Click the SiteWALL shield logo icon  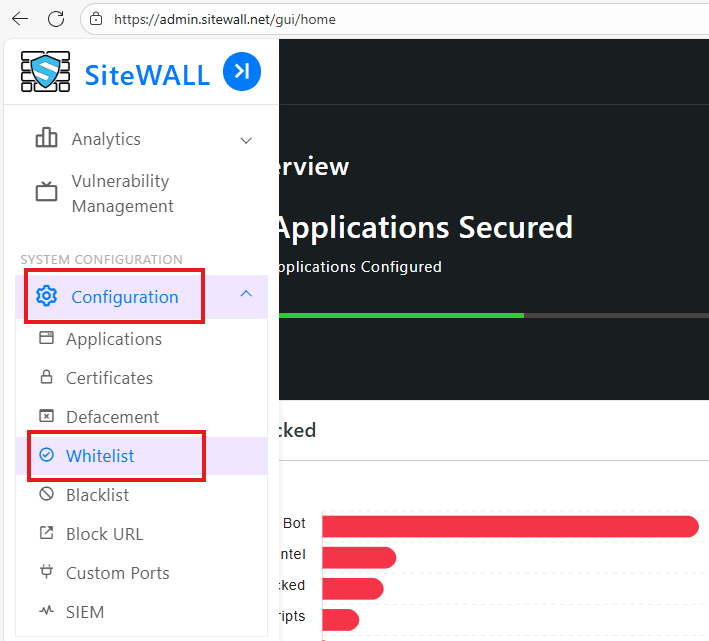[46, 72]
